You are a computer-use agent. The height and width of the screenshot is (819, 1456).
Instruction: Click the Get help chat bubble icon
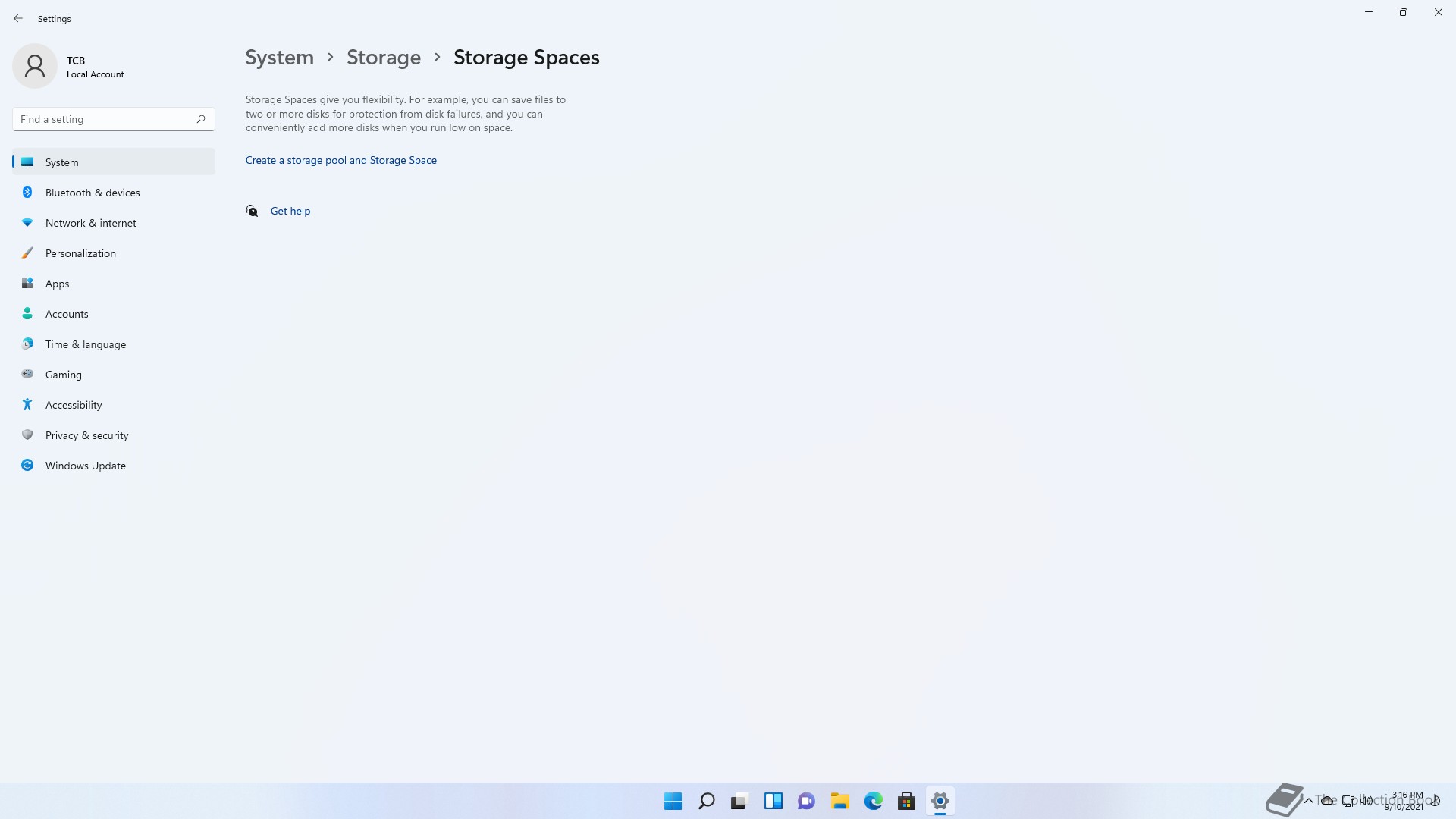coord(252,211)
